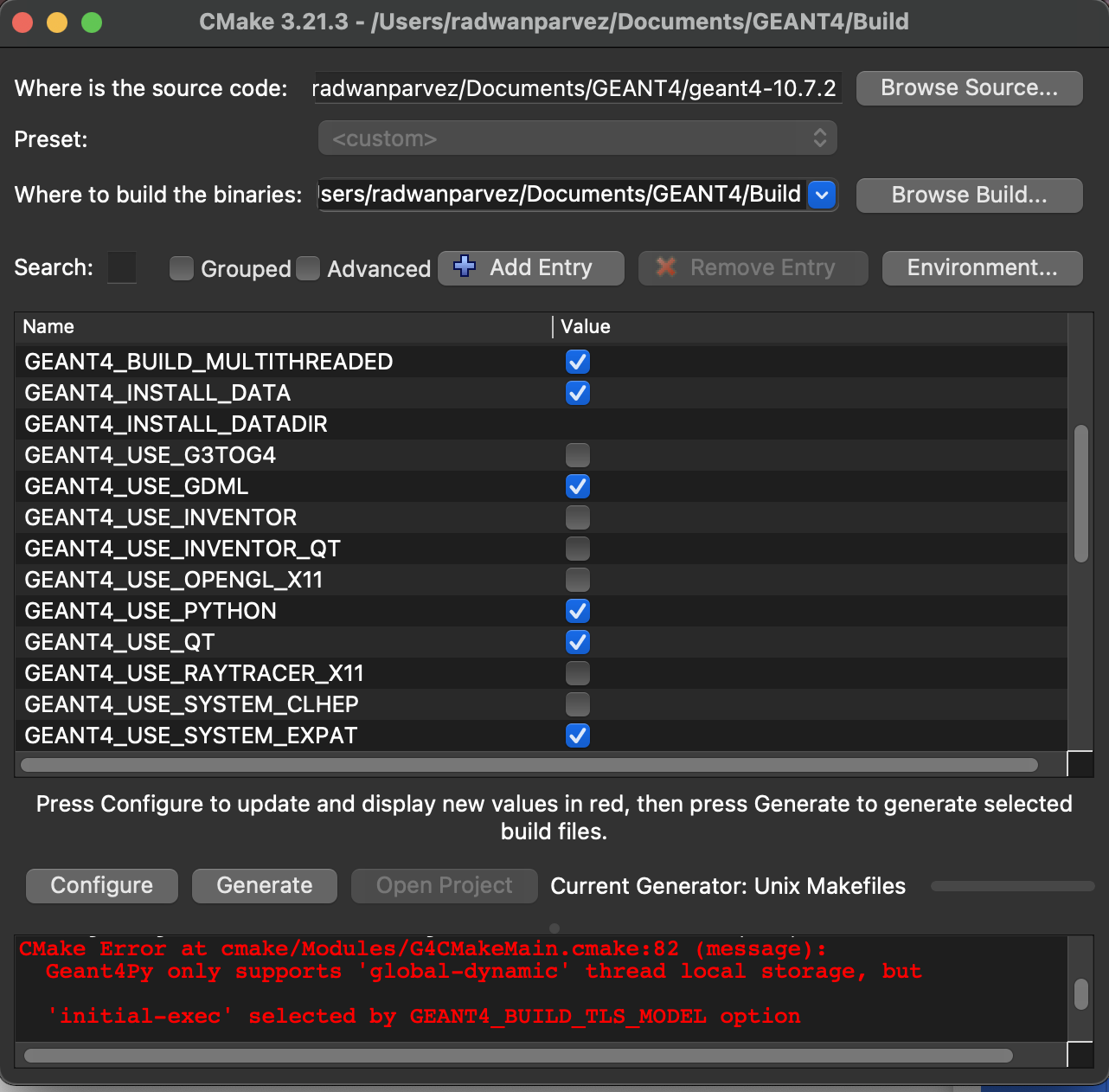The image size is (1109, 1092).
Task: Open the Browse Source dialog
Action: [969, 88]
